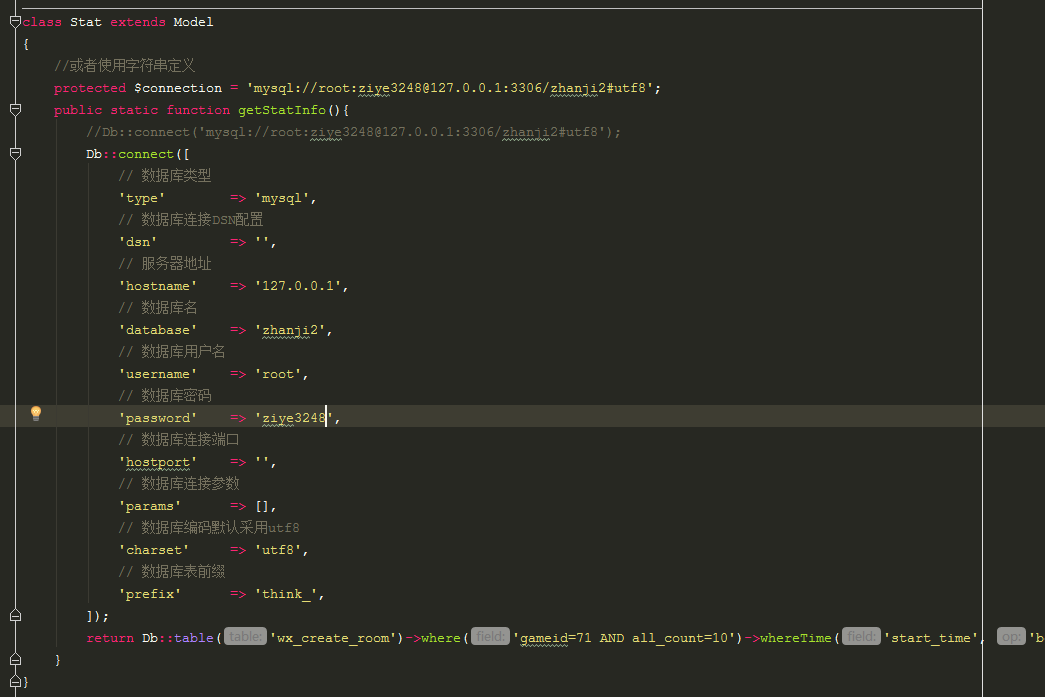Image resolution: width=1045 pixels, height=697 pixels.
Task: Click the yellow lightbulb quick-fix icon
Action: click(36, 413)
